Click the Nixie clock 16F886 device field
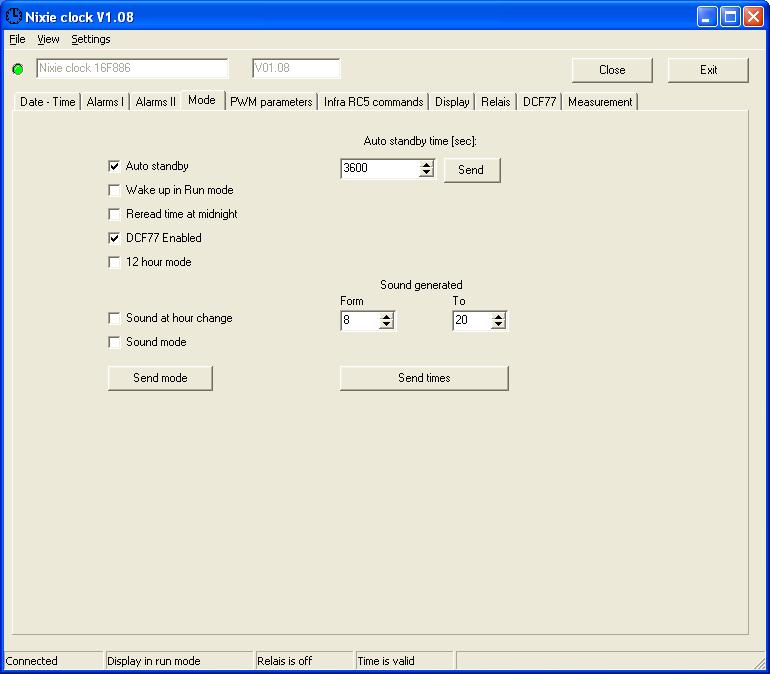Viewport: 770px width, 674px height. tap(132, 68)
